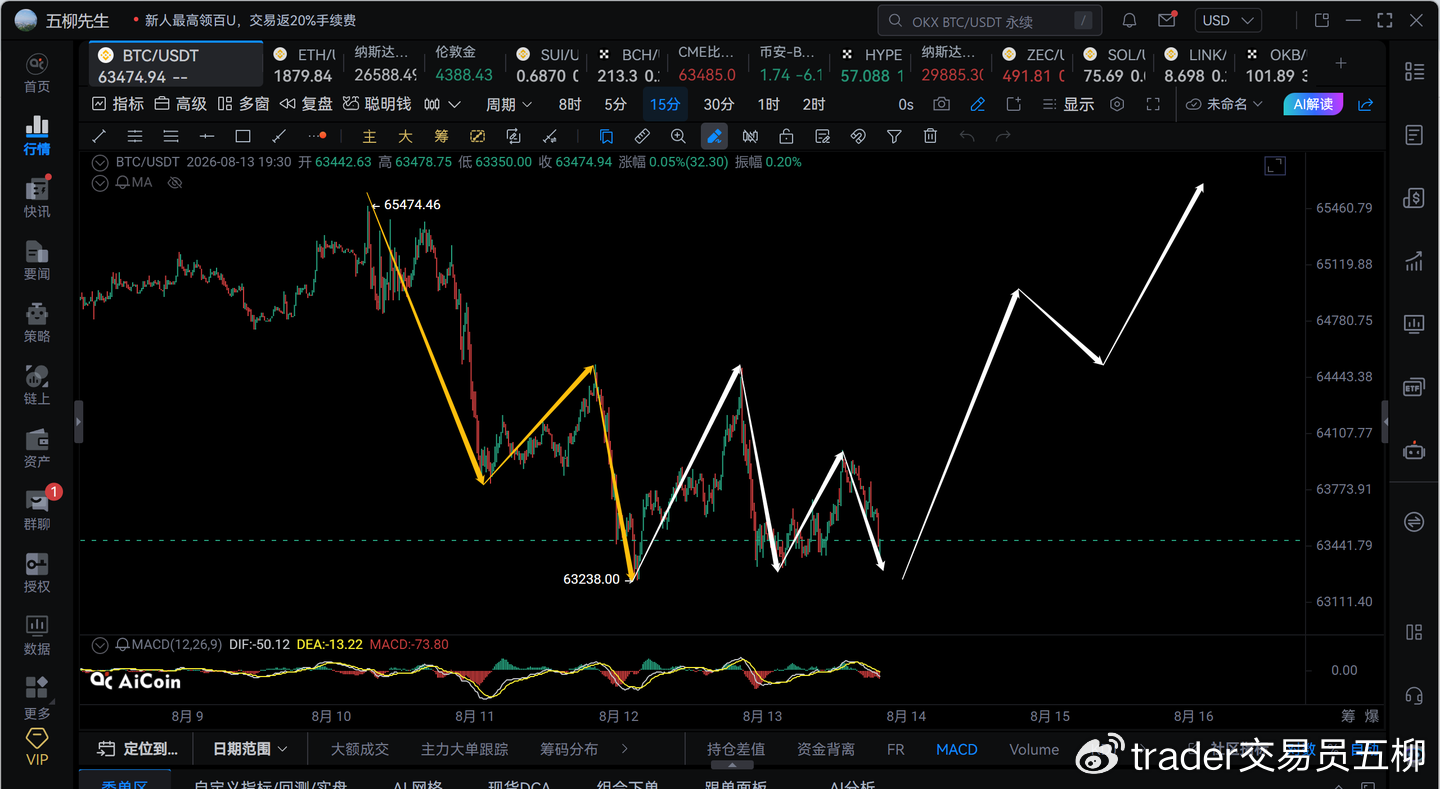Open the candlestick chart type dropdown
The height and width of the screenshot is (789, 1440).
(x=442, y=104)
